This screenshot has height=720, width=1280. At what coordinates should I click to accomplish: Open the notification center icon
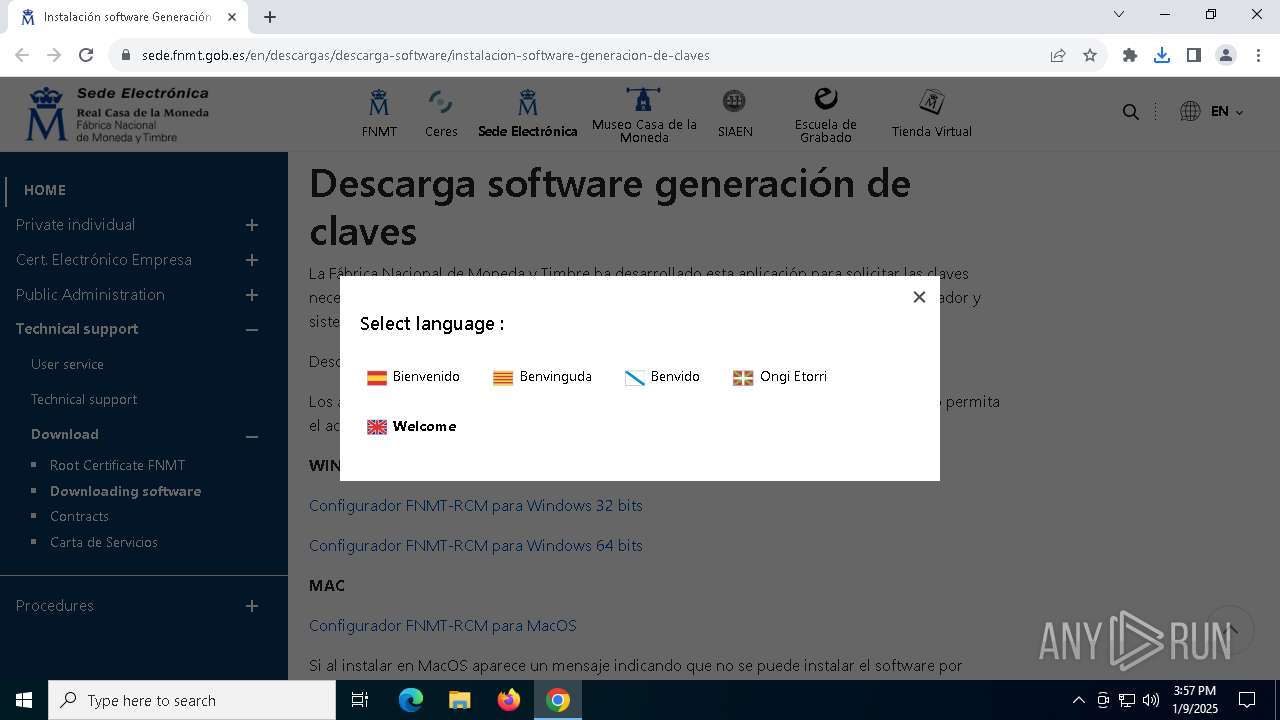click(1247, 700)
